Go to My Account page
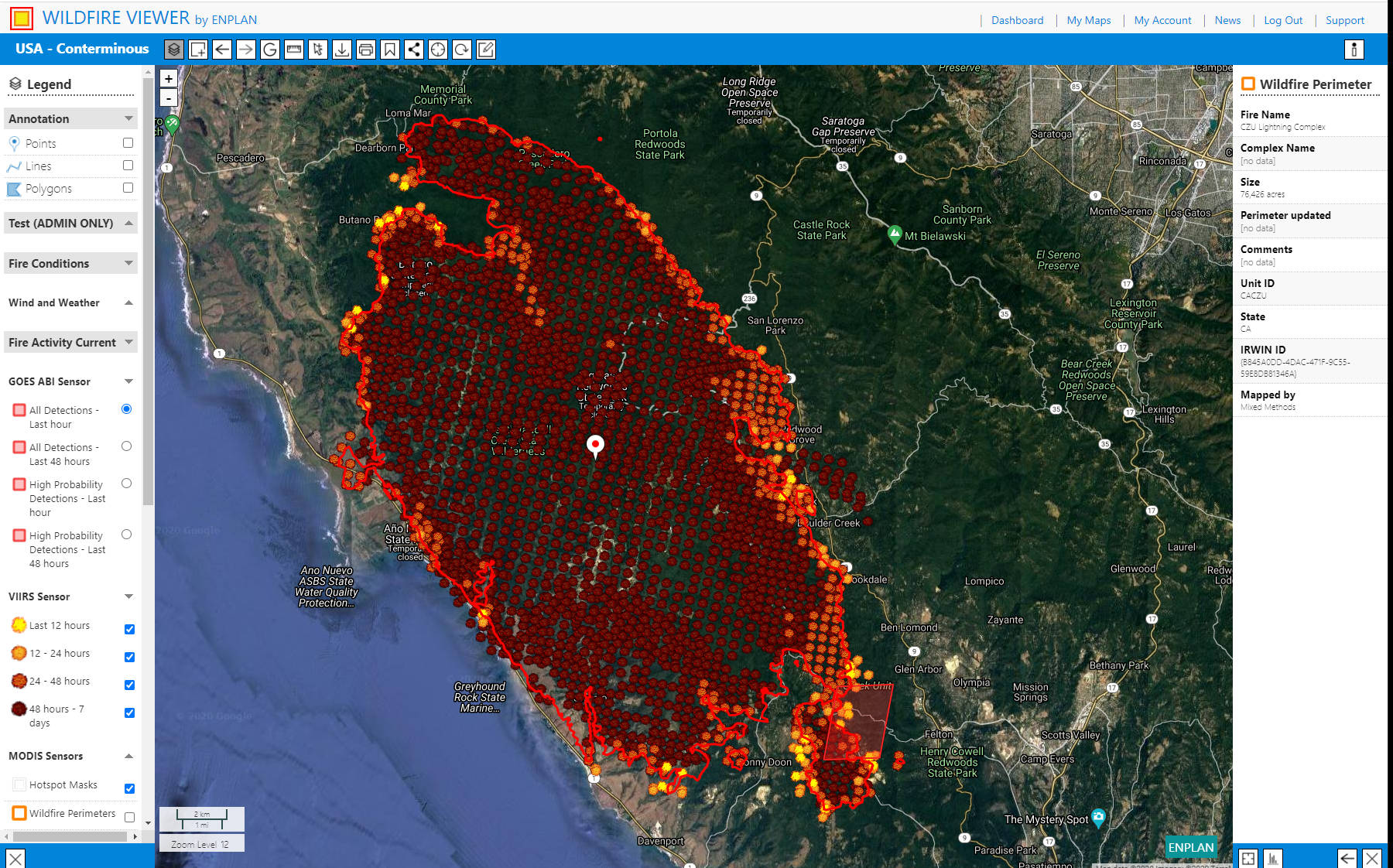1393x868 pixels. (x=1162, y=20)
